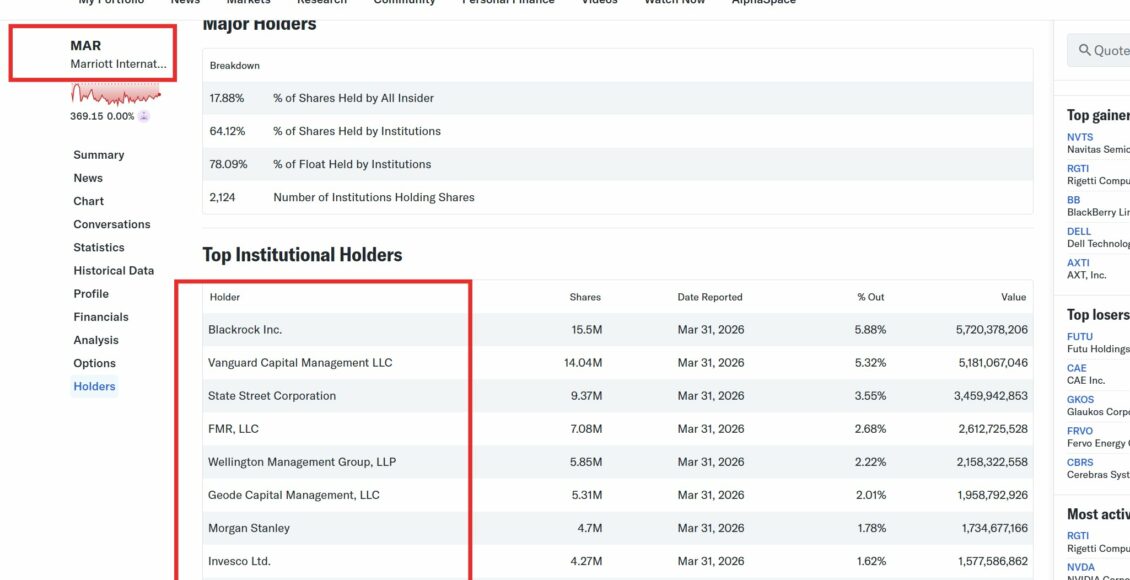This screenshot has height=580, width=1130.
Task: Click the active Holders tab
Action: pyautogui.click(x=94, y=386)
